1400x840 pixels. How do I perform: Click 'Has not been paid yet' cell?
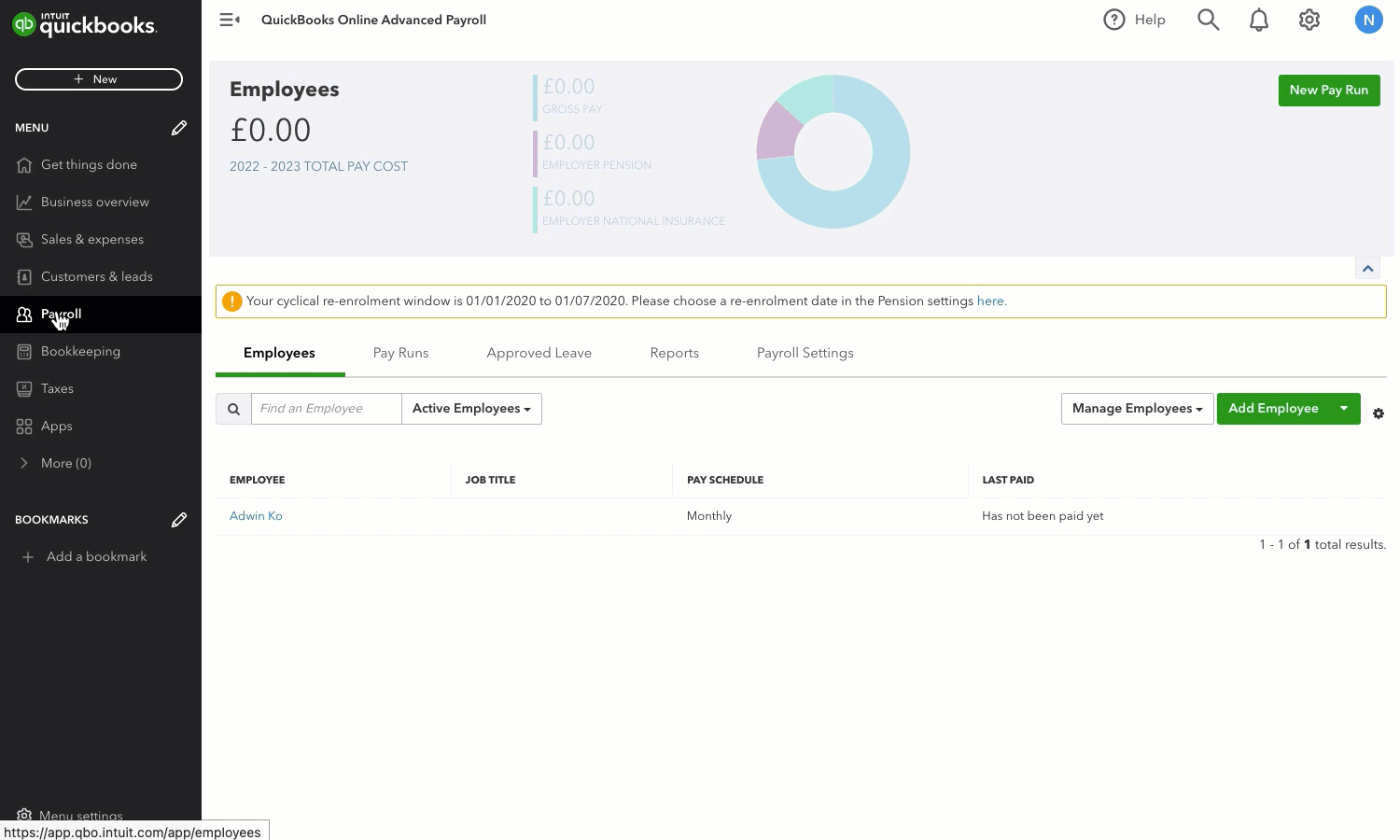pyautogui.click(x=1043, y=516)
